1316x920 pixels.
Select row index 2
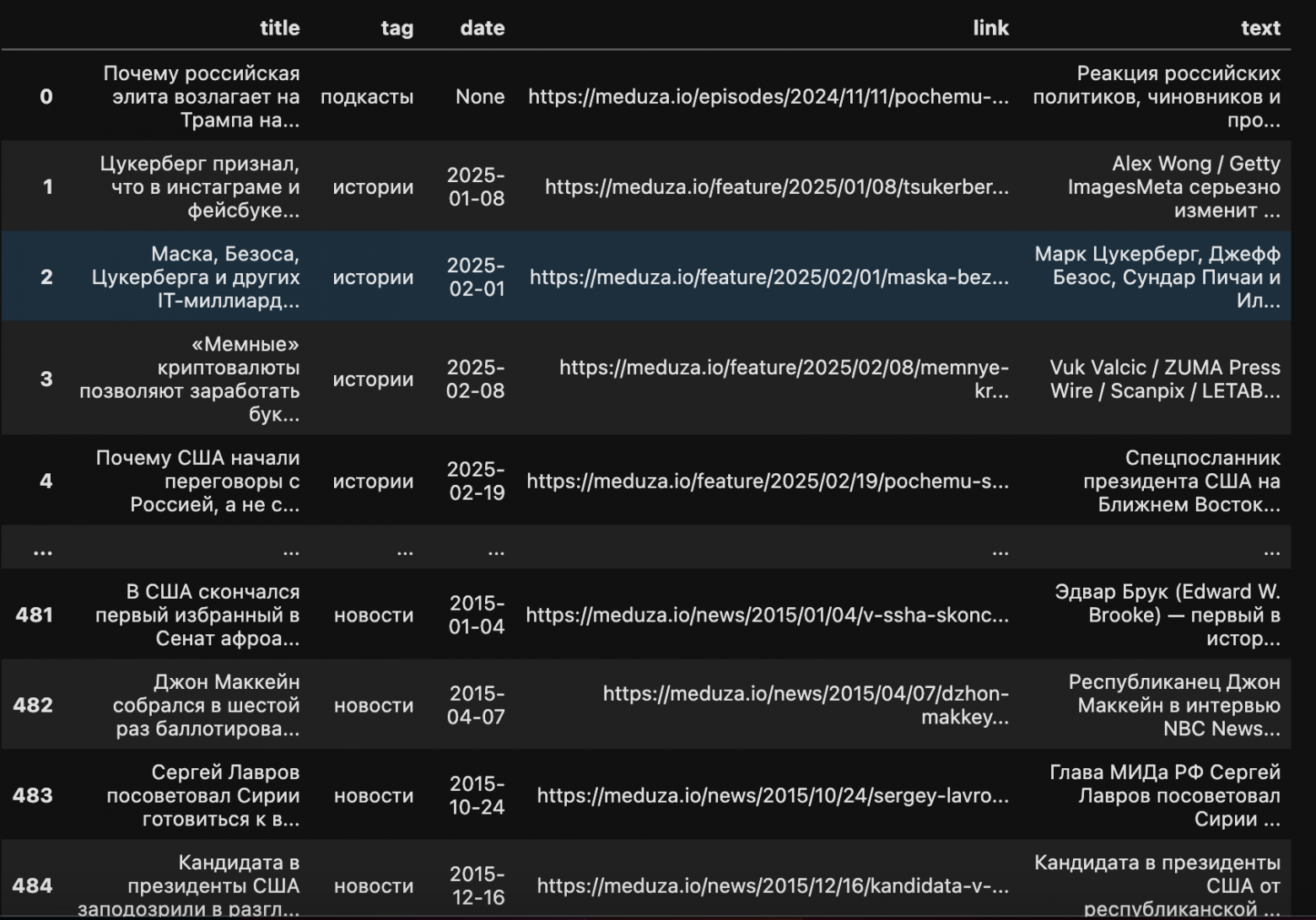point(46,277)
